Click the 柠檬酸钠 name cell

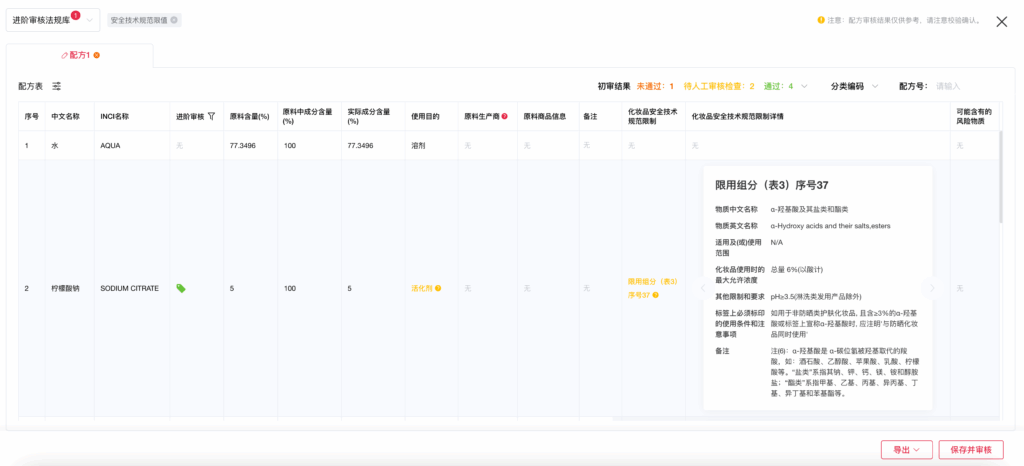69,288
